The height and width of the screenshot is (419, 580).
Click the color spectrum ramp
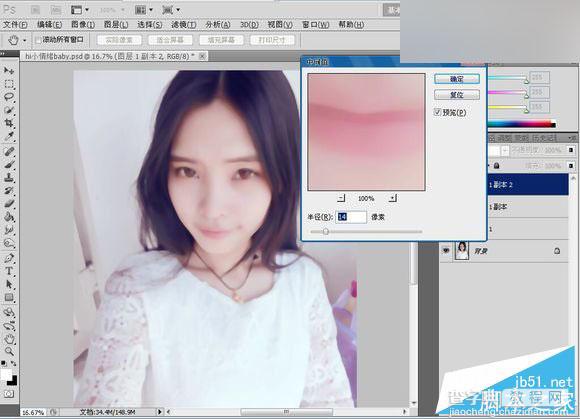click(x=522, y=124)
